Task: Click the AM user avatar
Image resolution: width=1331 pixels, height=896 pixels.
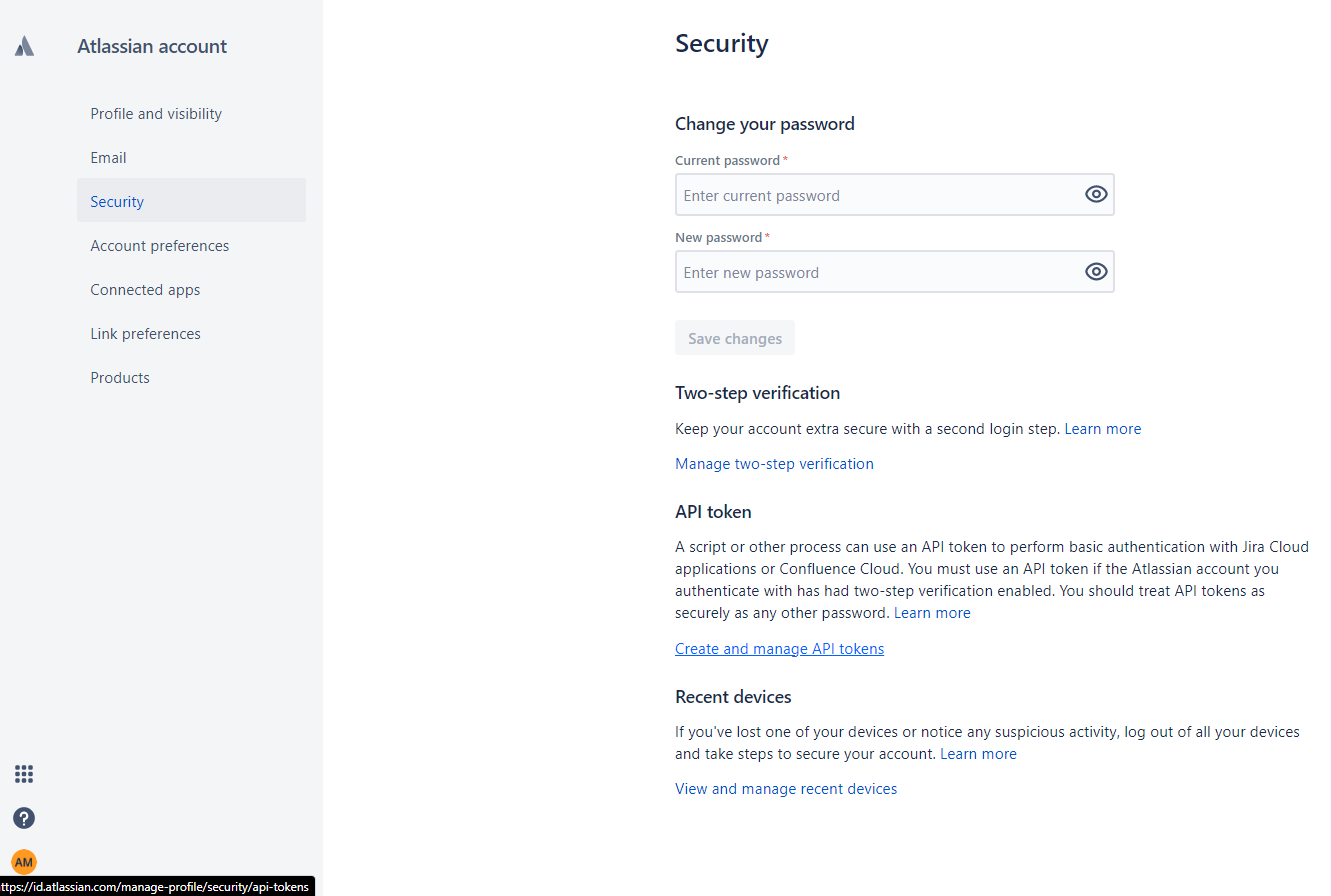Action: pos(24,862)
